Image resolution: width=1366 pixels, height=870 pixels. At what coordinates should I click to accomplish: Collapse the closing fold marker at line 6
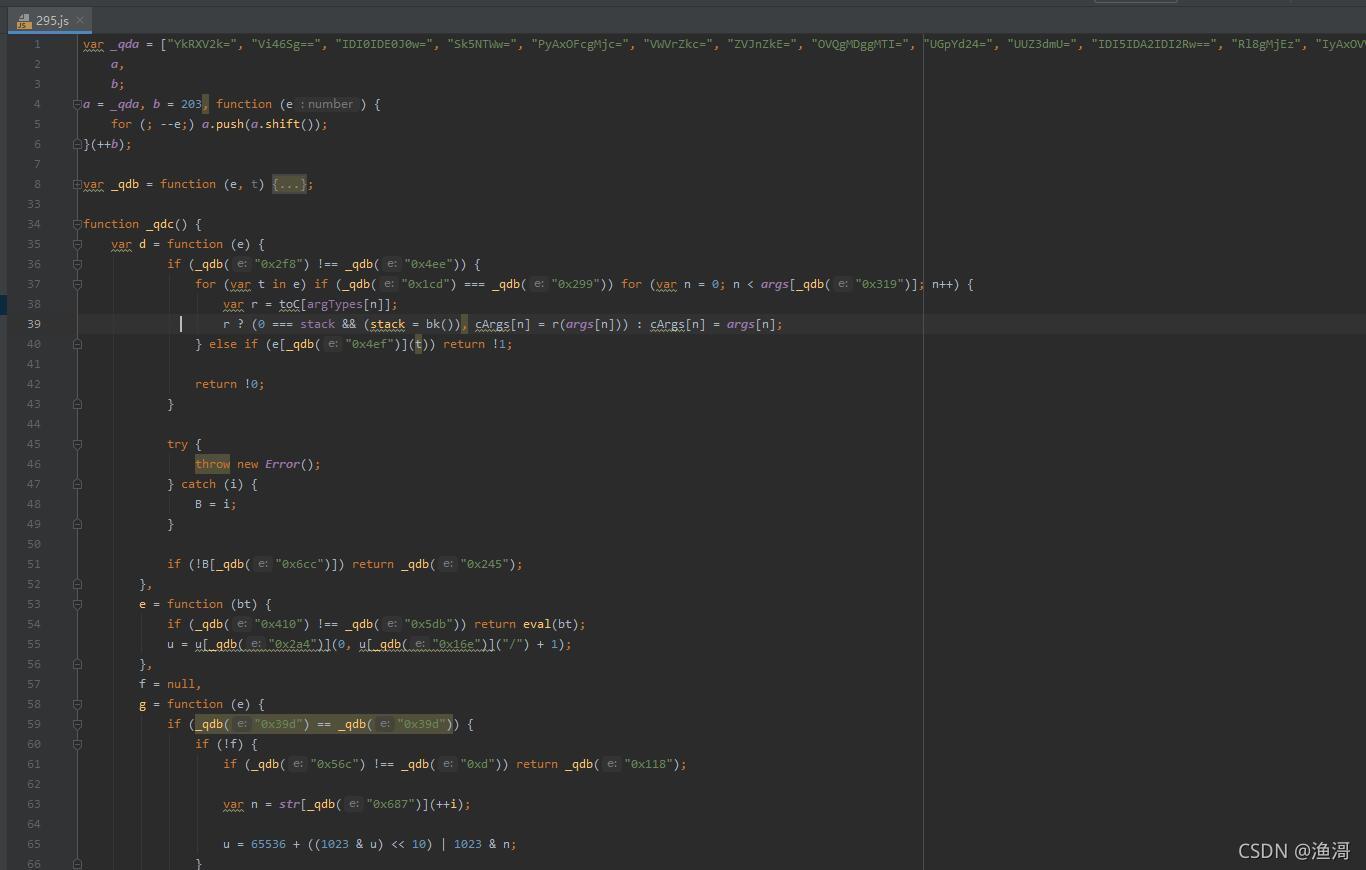pyautogui.click(x=77, y=144)
